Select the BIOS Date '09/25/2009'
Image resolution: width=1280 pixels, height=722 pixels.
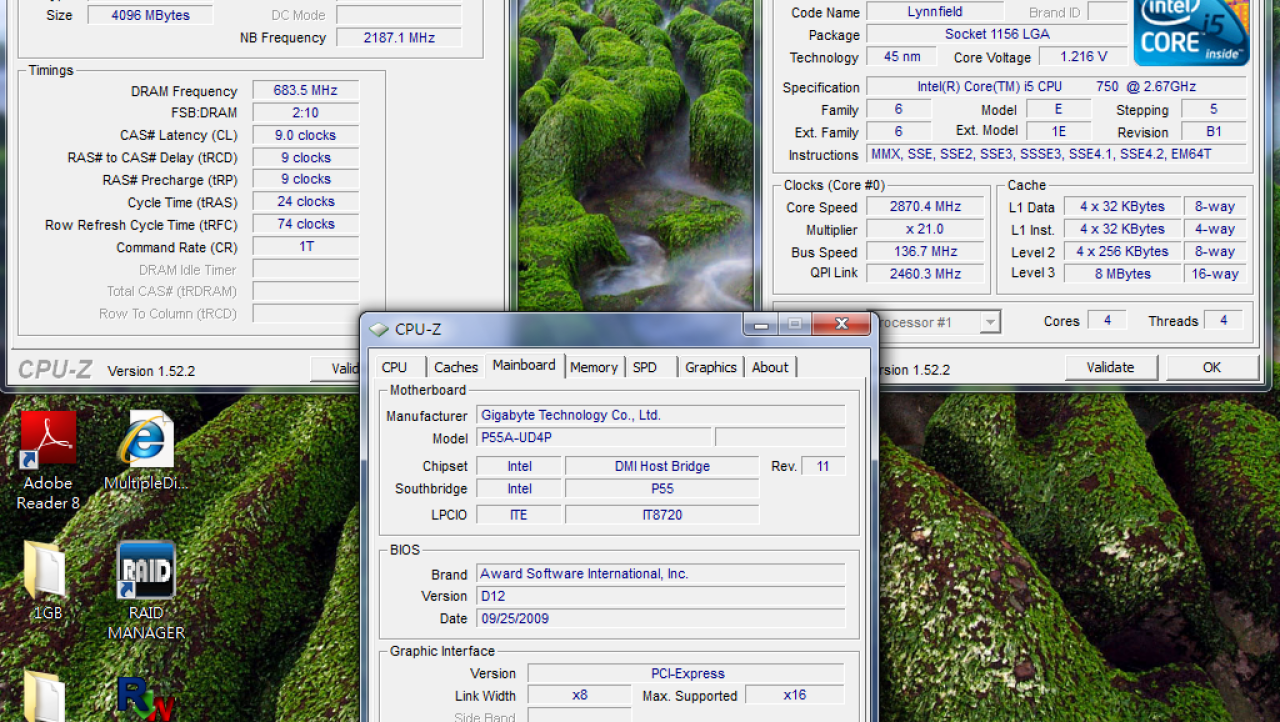pos(661,618)
